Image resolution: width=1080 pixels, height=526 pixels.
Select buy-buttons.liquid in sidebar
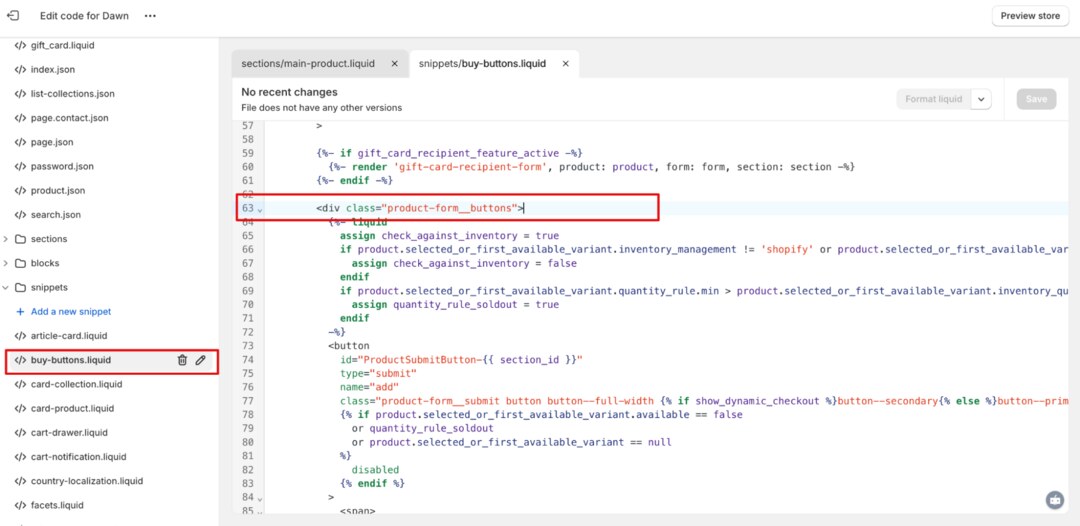click(70, 360)
